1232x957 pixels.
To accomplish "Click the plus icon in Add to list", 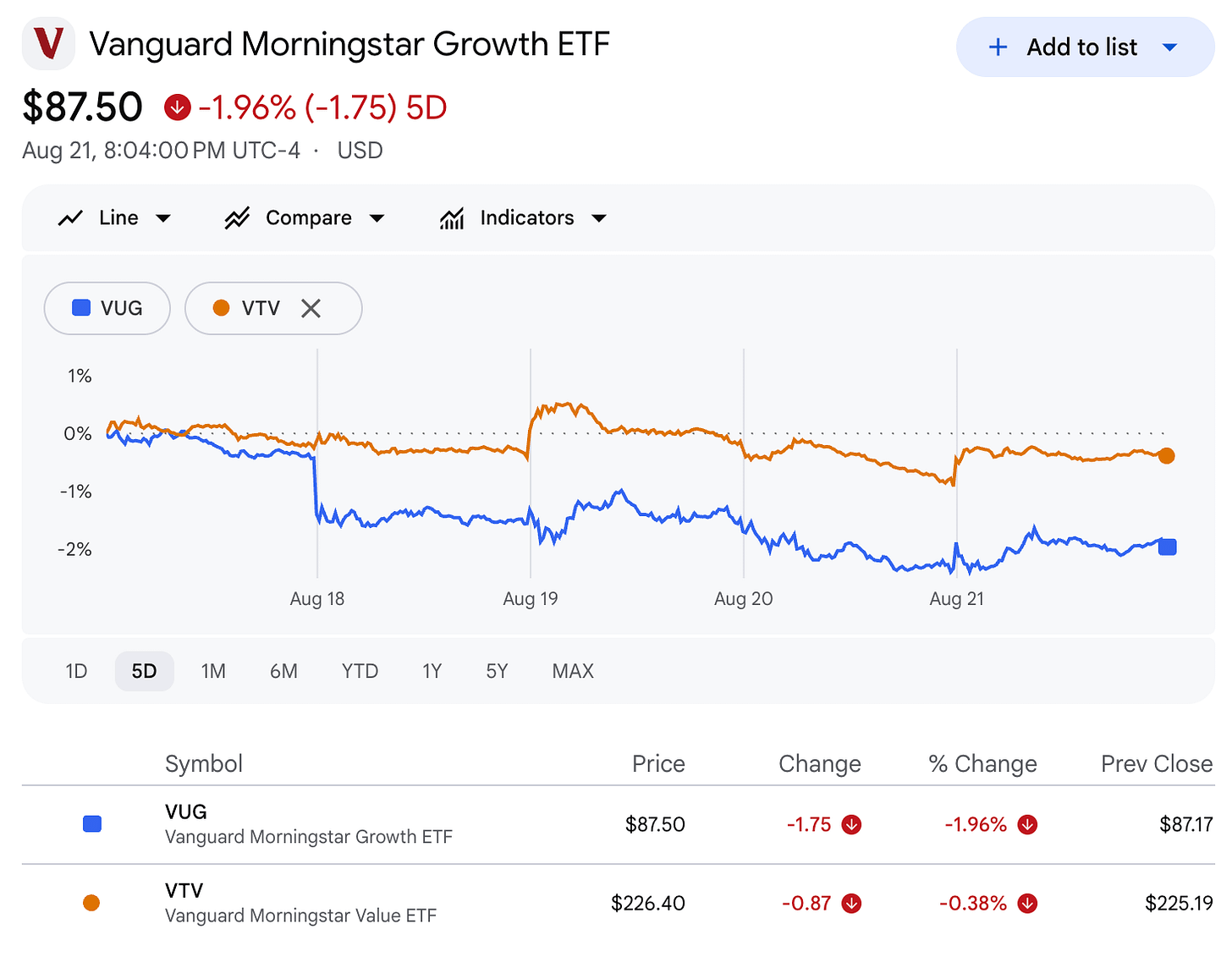I will tap(998, 47).
